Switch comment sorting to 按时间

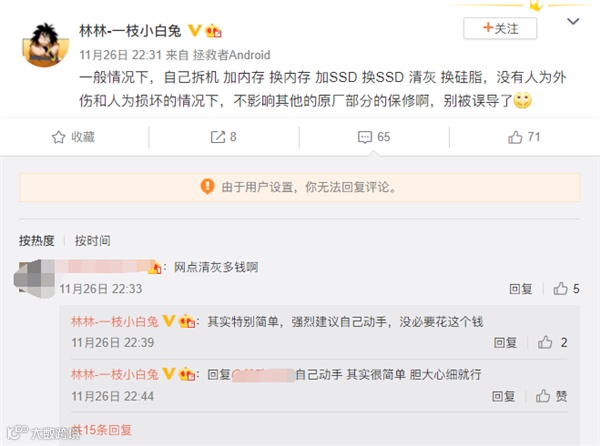pos(93,241)
